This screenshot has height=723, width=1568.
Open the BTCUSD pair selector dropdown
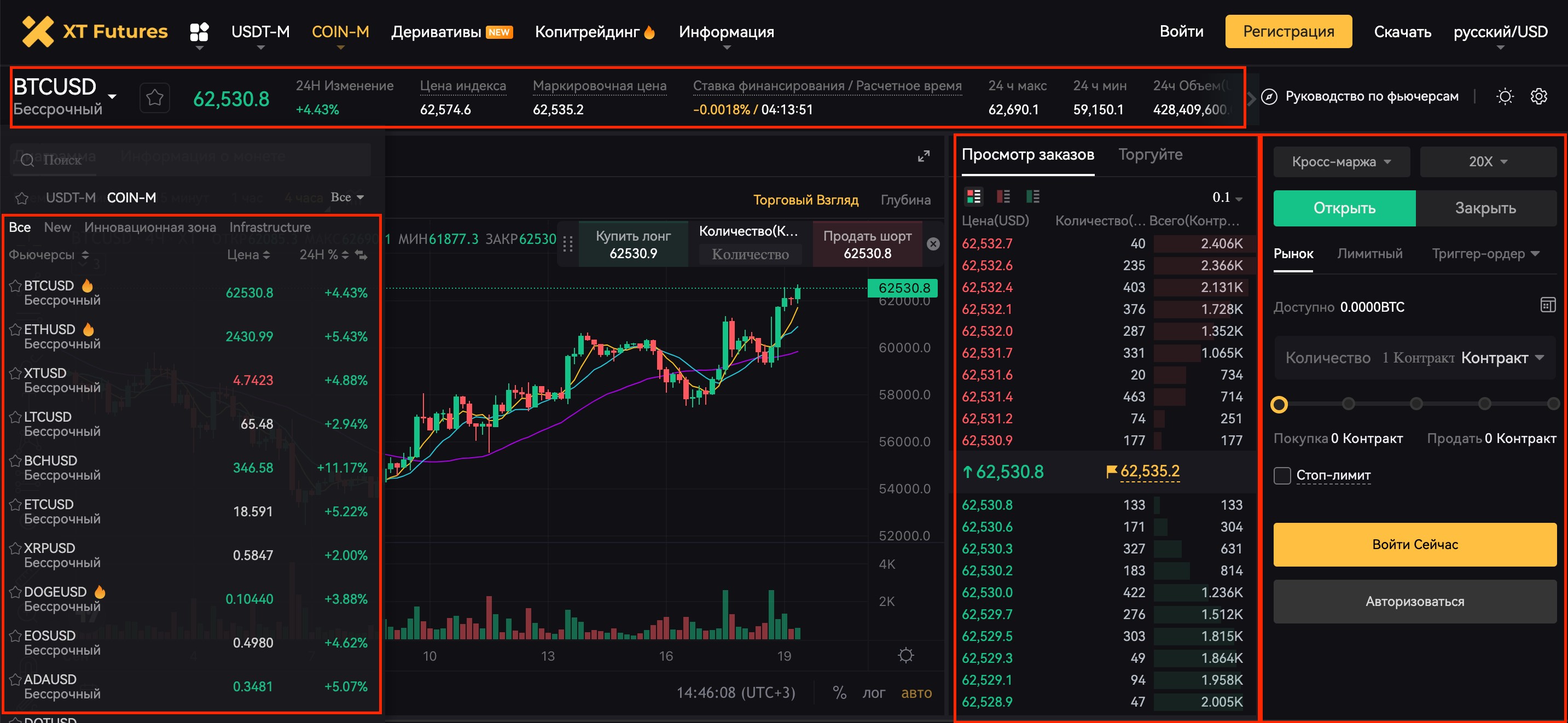(112, 97)
